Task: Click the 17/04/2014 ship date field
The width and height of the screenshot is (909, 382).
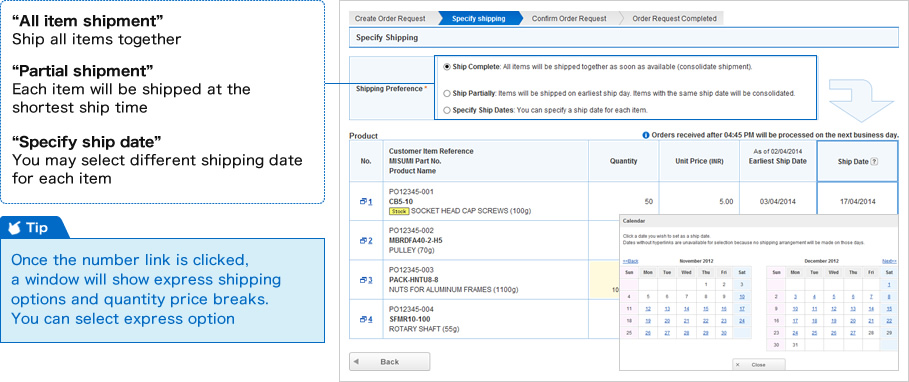Action: (857, 201)
